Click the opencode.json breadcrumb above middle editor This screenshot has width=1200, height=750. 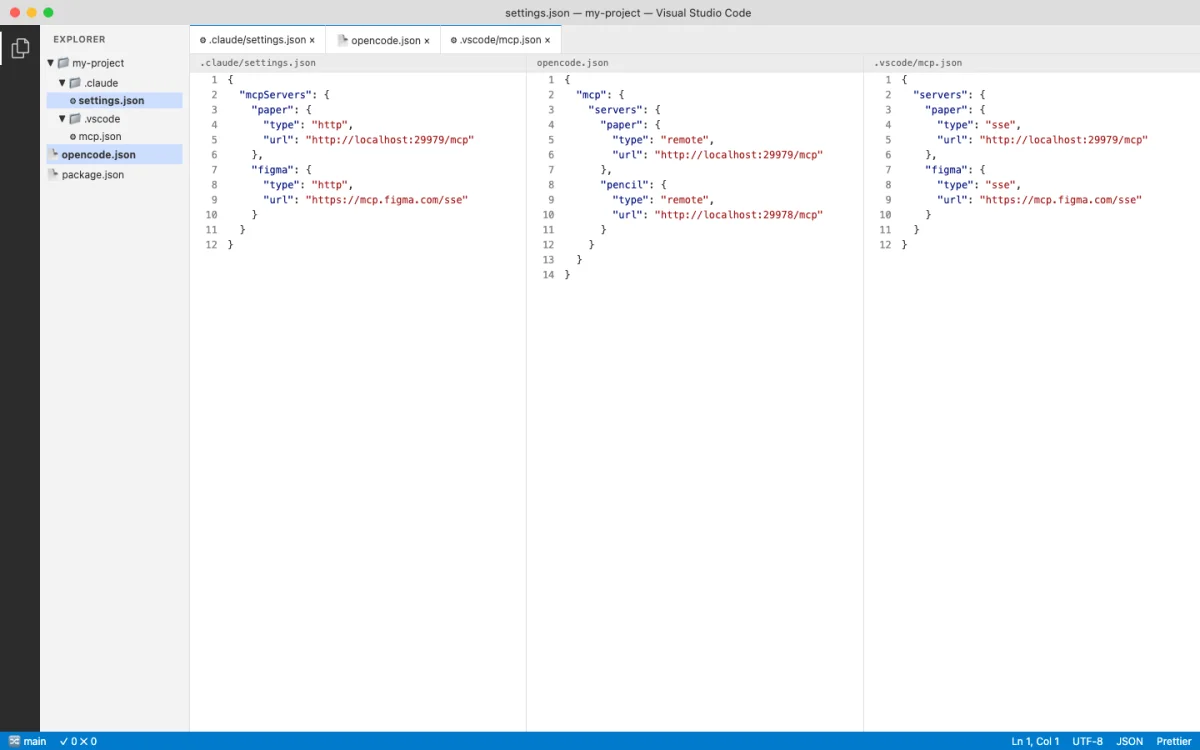[572, 63]
